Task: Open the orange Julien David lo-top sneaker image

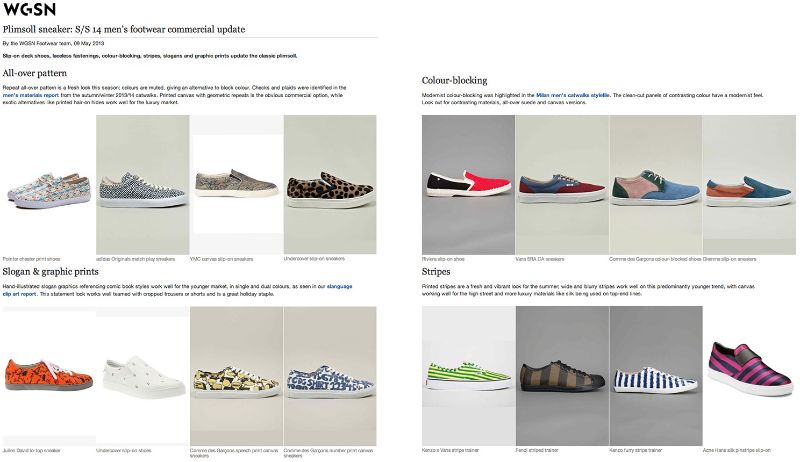Action: [x=48, y=376]
